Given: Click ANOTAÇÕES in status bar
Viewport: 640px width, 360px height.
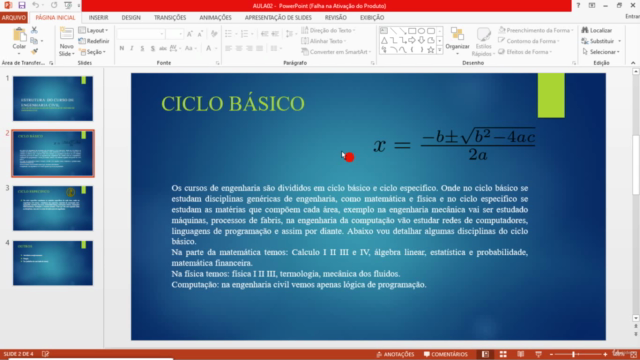Looking at the screenshot, I should 395,354.
